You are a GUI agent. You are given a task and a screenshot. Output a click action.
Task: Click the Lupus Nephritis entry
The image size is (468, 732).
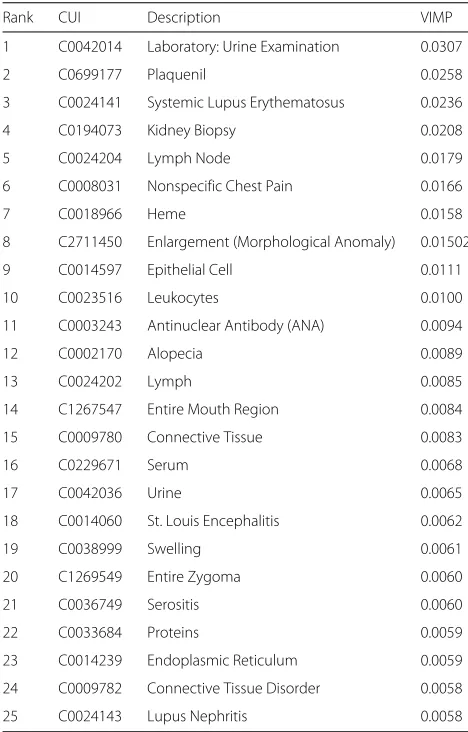tap(197, 716)
